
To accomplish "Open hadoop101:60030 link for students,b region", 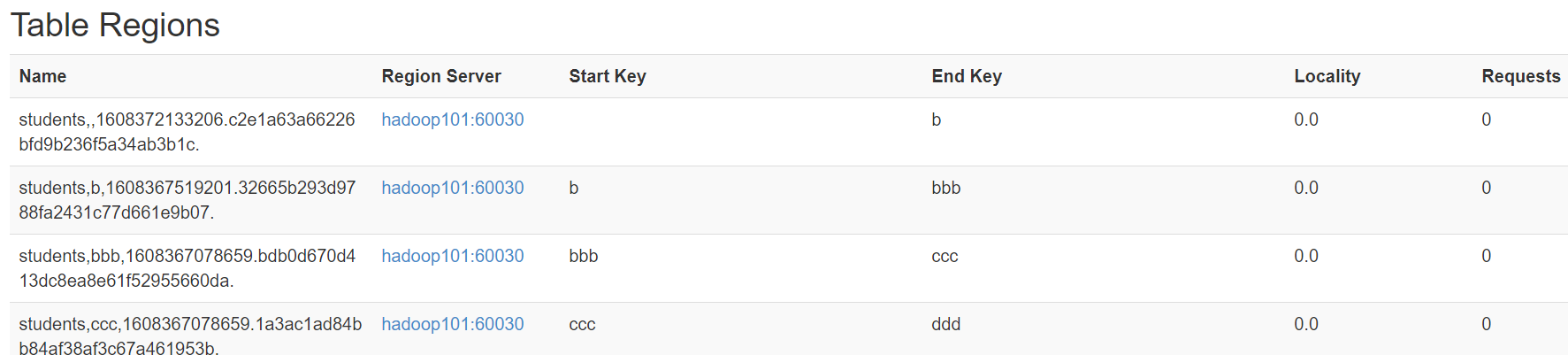I will click(453, 188).
